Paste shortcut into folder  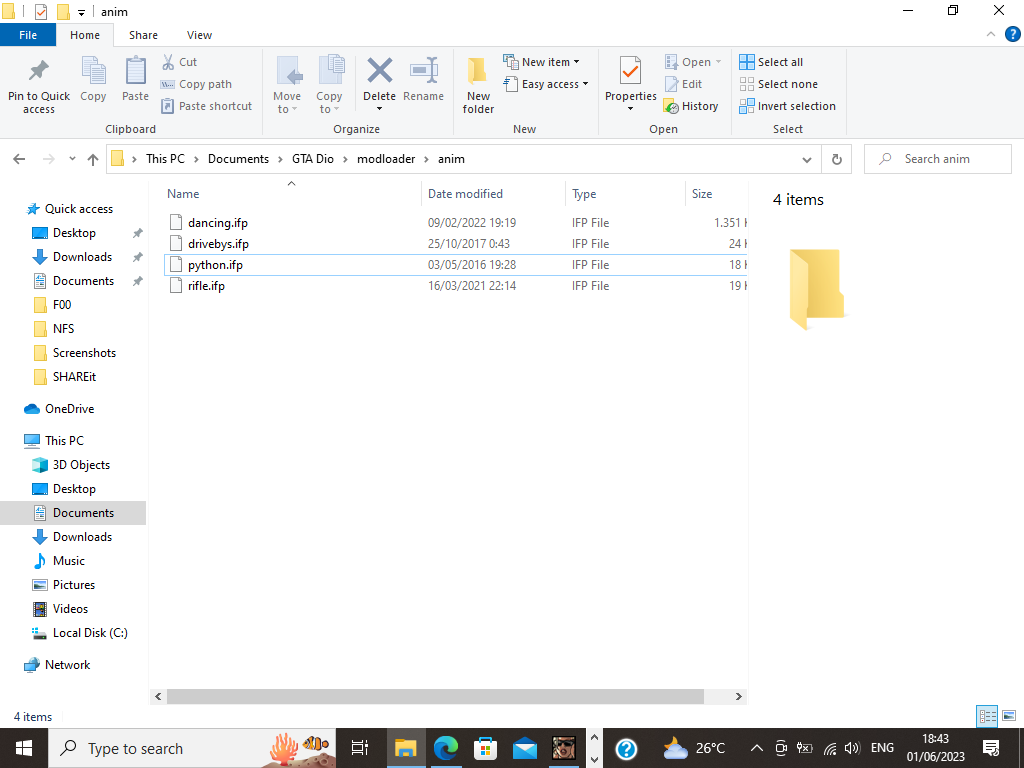pyautogui.click(x=207, y=106)
